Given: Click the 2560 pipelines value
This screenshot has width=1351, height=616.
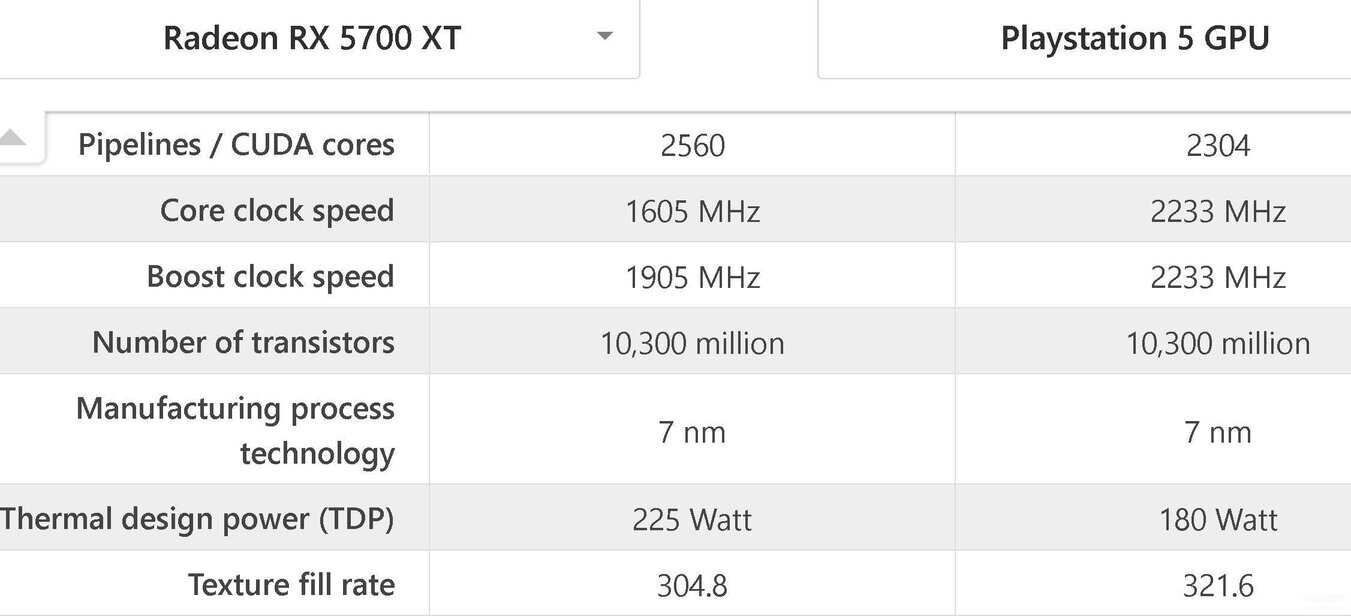Looking at the screenshot, I should [692, 146].
